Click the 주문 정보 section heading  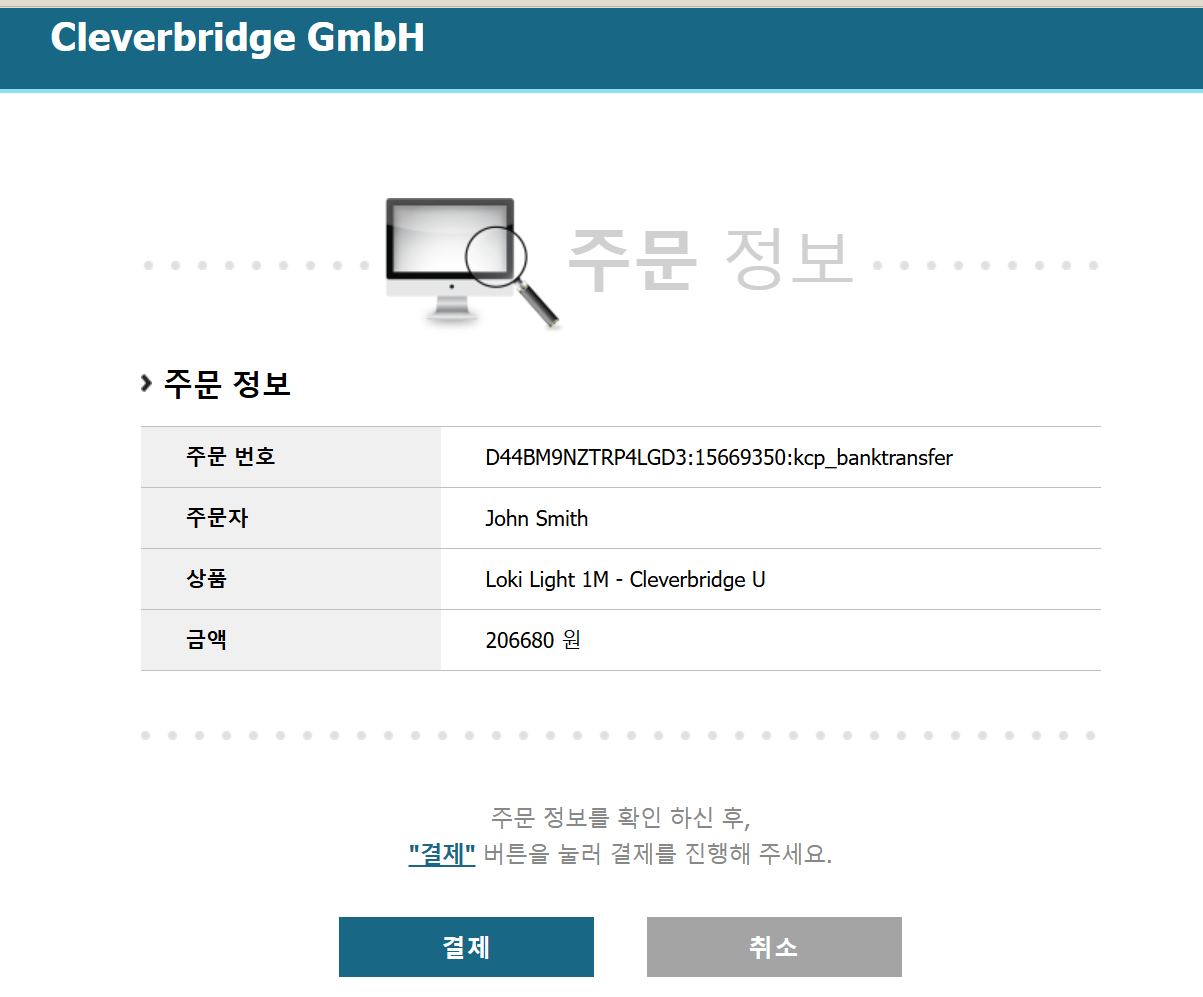tap(227, 384)
